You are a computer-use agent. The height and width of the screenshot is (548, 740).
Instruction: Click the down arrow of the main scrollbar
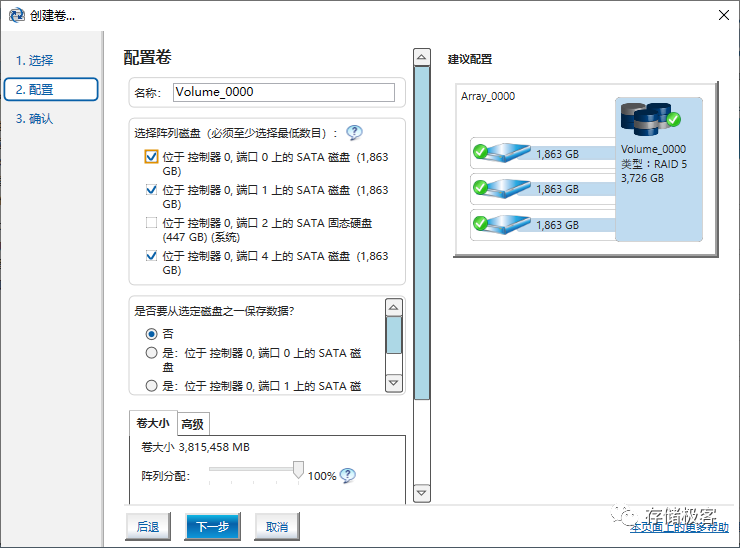pos(421,493)
